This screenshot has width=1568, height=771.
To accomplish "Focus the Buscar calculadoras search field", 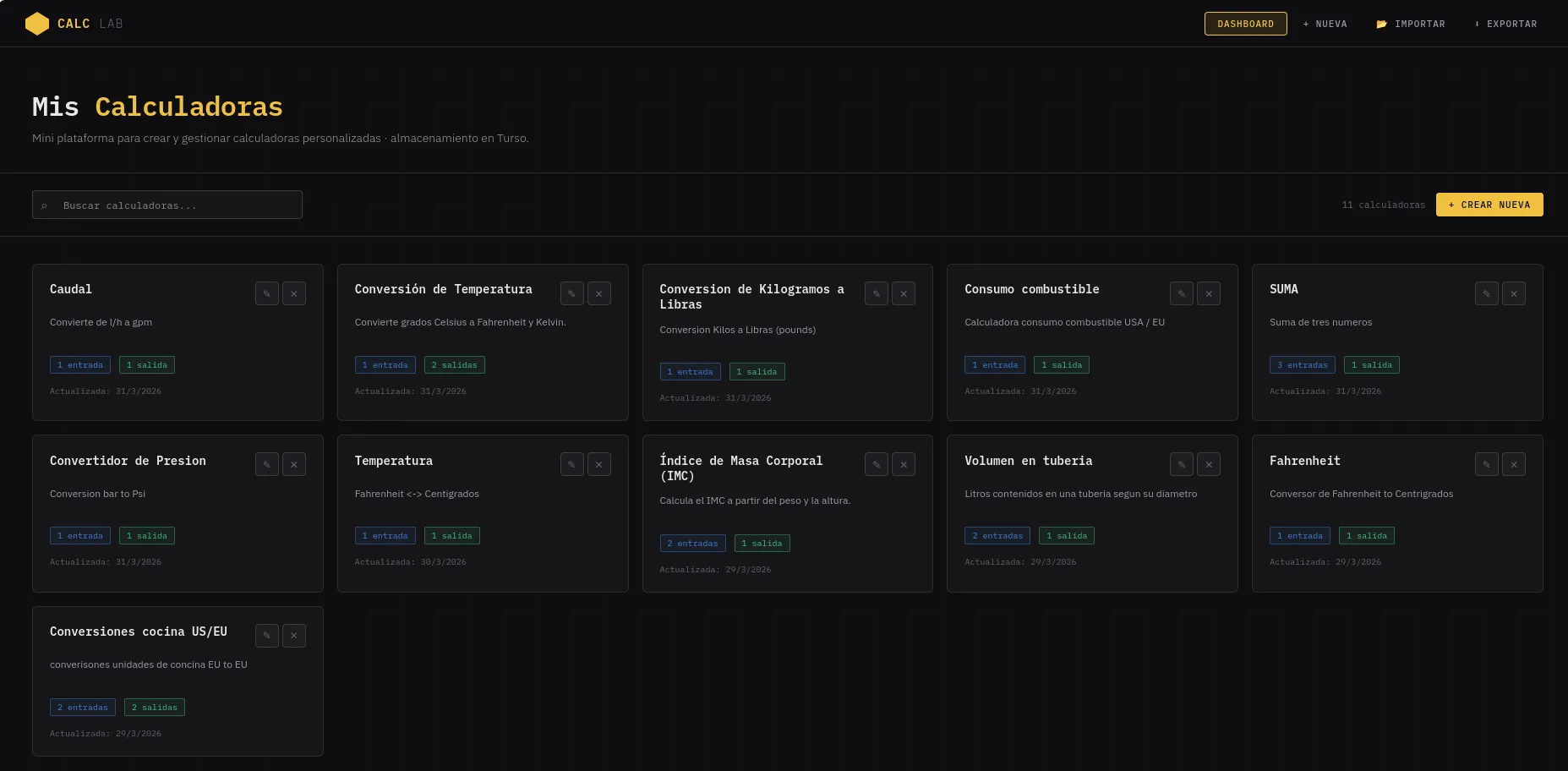I will point(178,205).
